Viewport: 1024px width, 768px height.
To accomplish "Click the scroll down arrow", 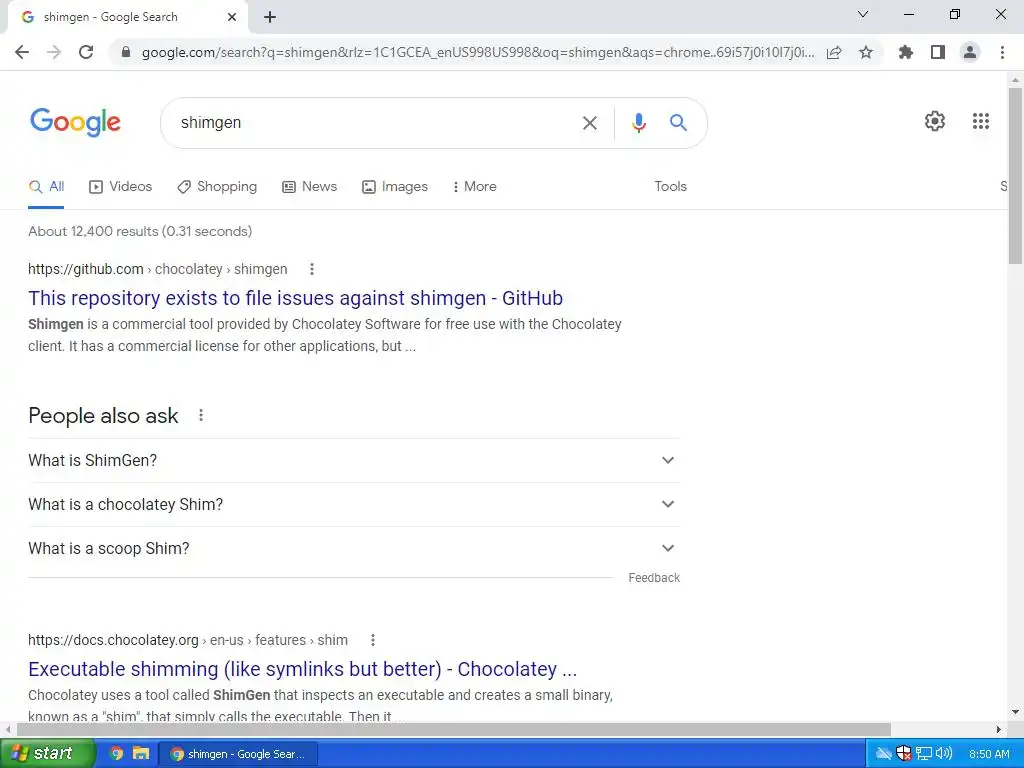I will click(1015, 712).
